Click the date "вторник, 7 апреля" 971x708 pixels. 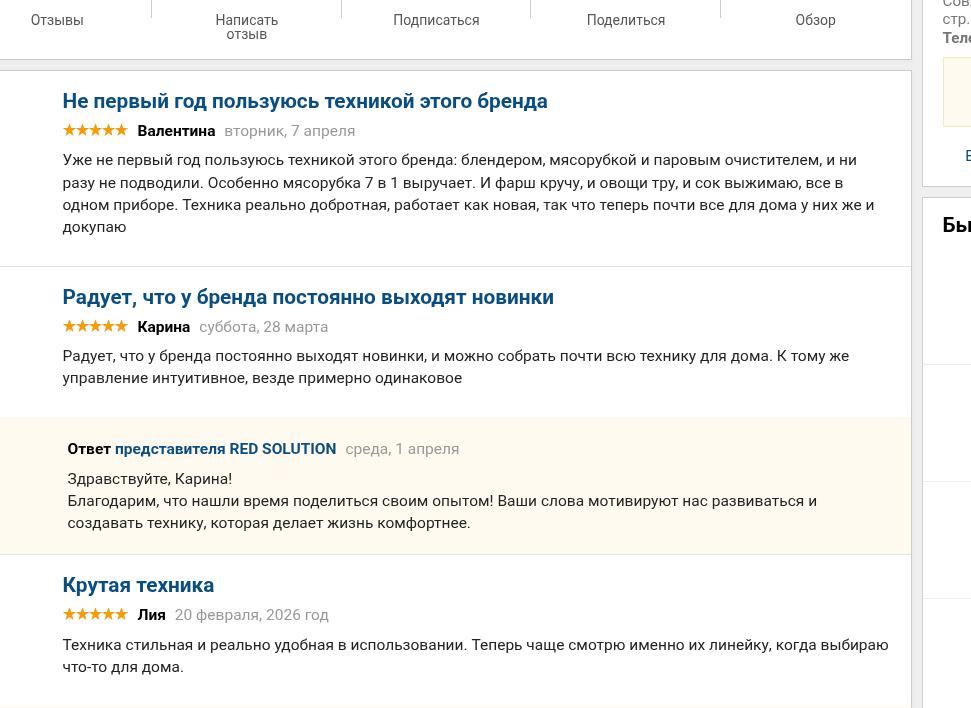coord(290,131)
